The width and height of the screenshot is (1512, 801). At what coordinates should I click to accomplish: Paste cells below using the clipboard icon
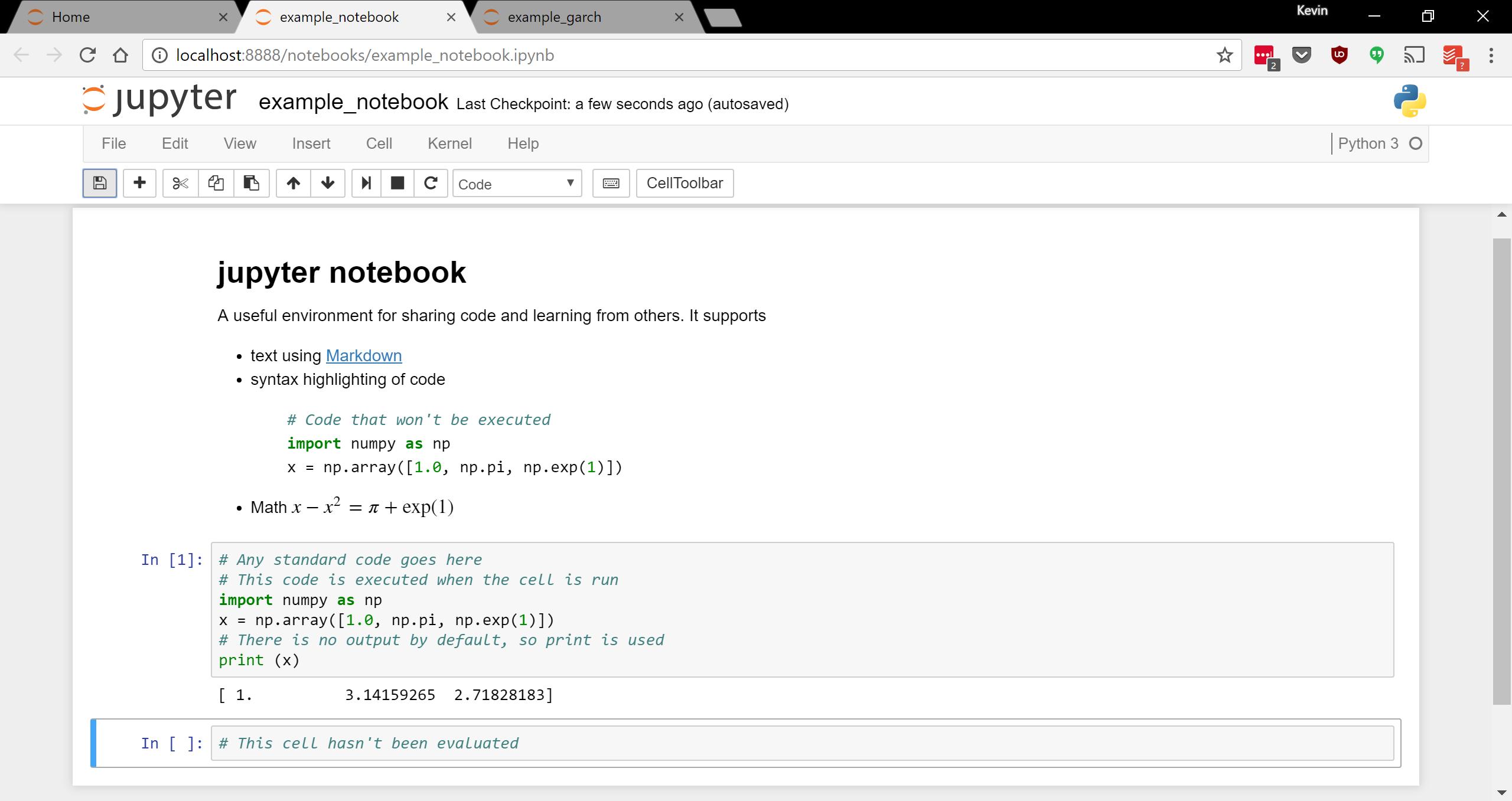pyautogui.click(x=251, y=183)
